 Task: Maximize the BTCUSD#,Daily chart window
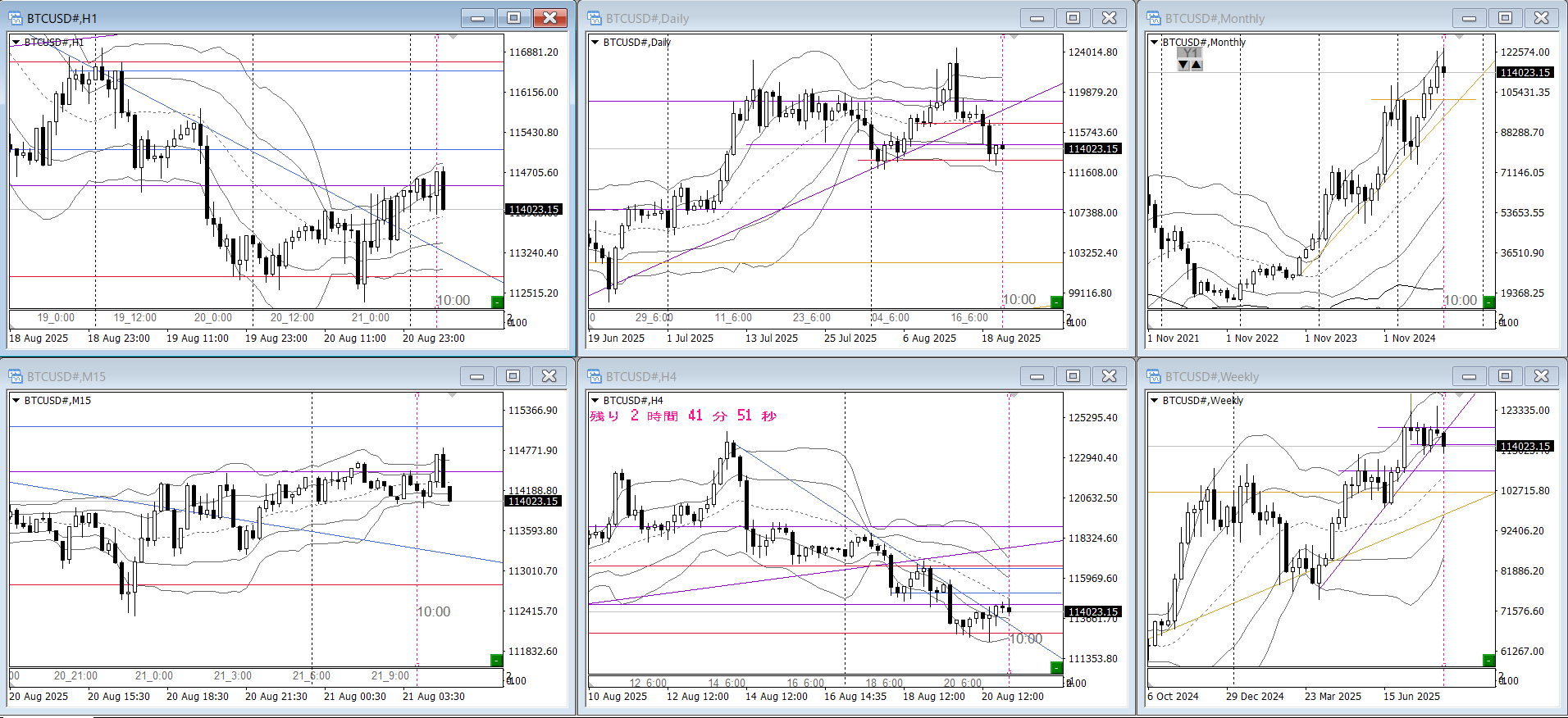(1073, 18)
